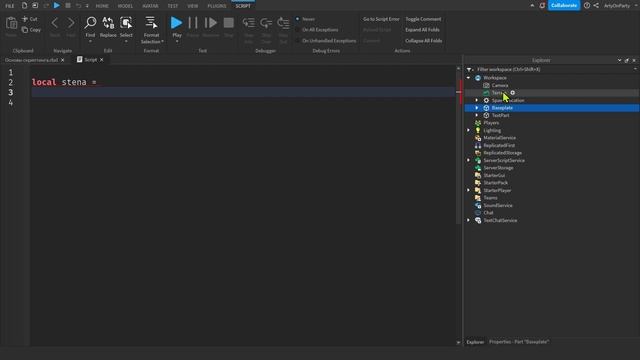
Task: Expand the Baseplate tree node
Action: click(477, 108)
